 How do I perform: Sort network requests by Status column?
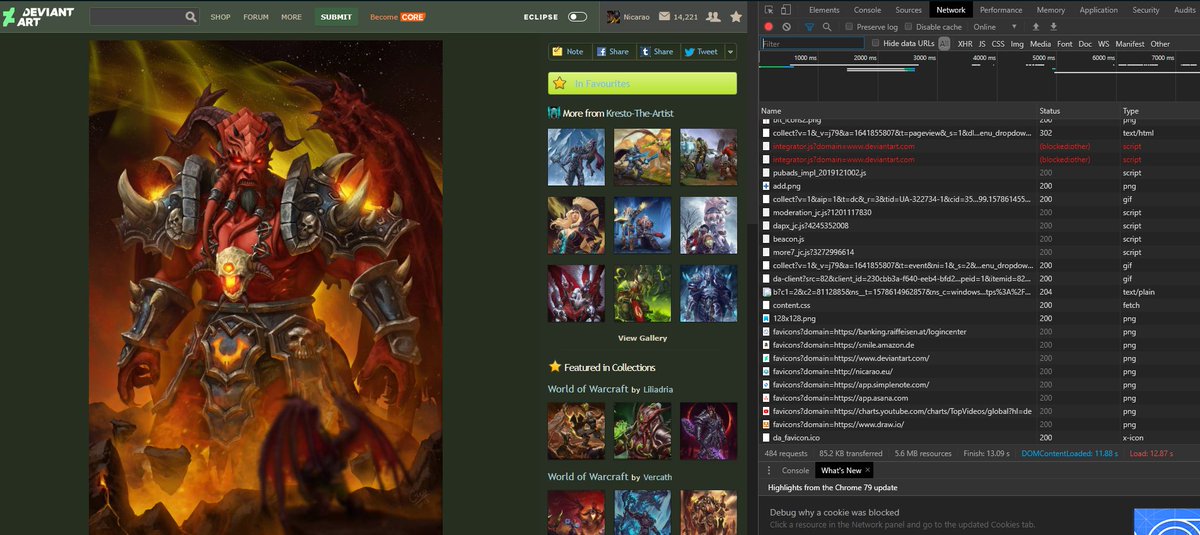point(1049,111)
